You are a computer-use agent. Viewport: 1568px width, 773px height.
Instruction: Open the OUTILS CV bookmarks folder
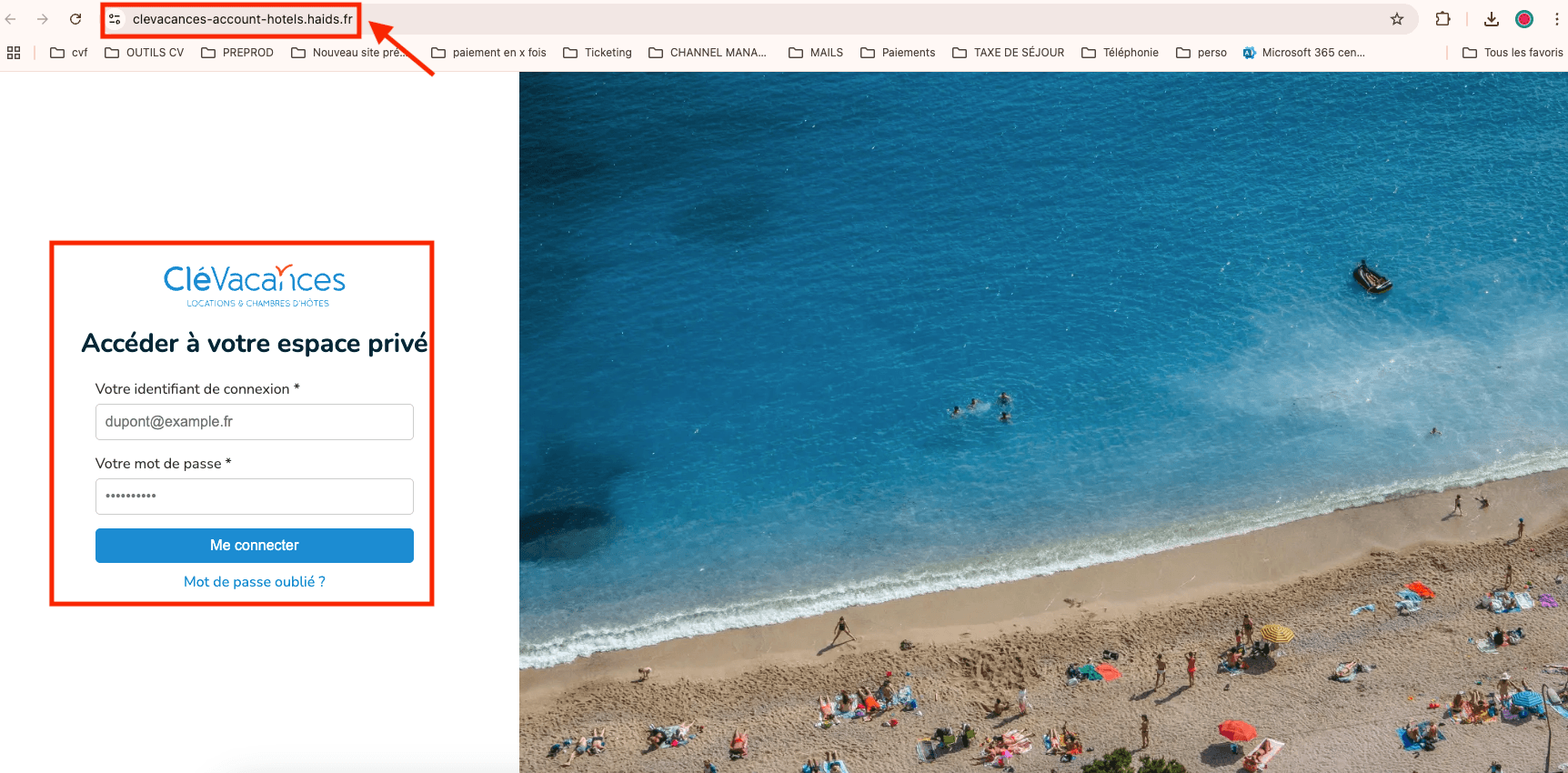coord(145,53)
